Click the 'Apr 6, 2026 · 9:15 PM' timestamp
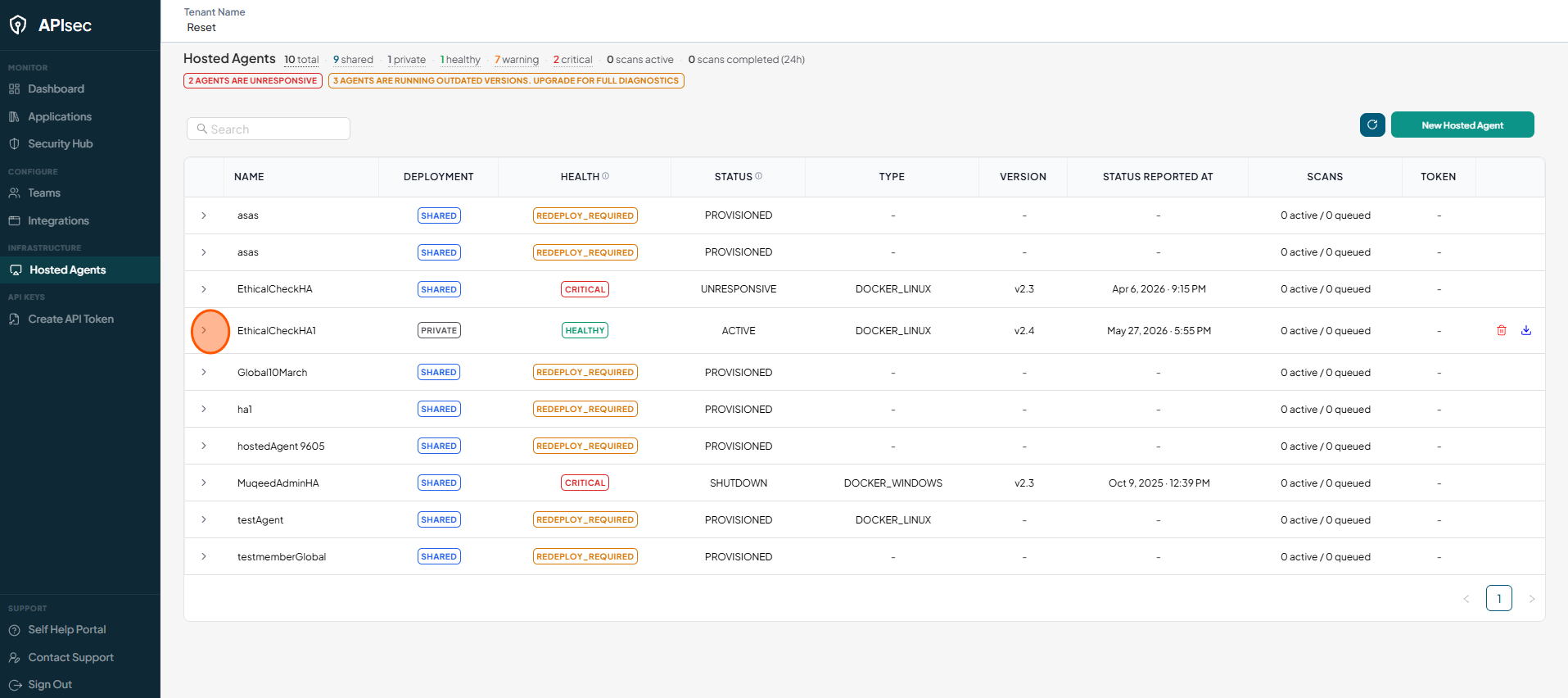 (x=1159, y=289)
